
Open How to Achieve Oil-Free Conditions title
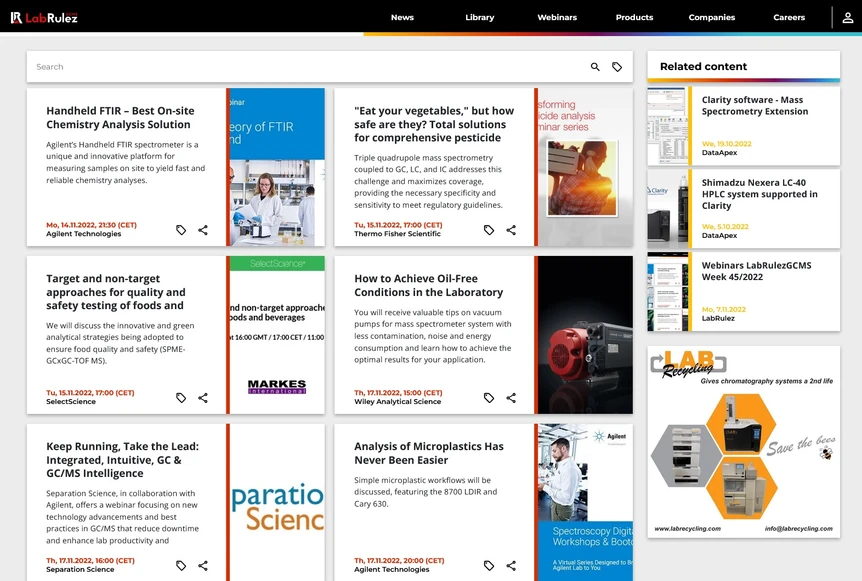click(x=428, y=285)
